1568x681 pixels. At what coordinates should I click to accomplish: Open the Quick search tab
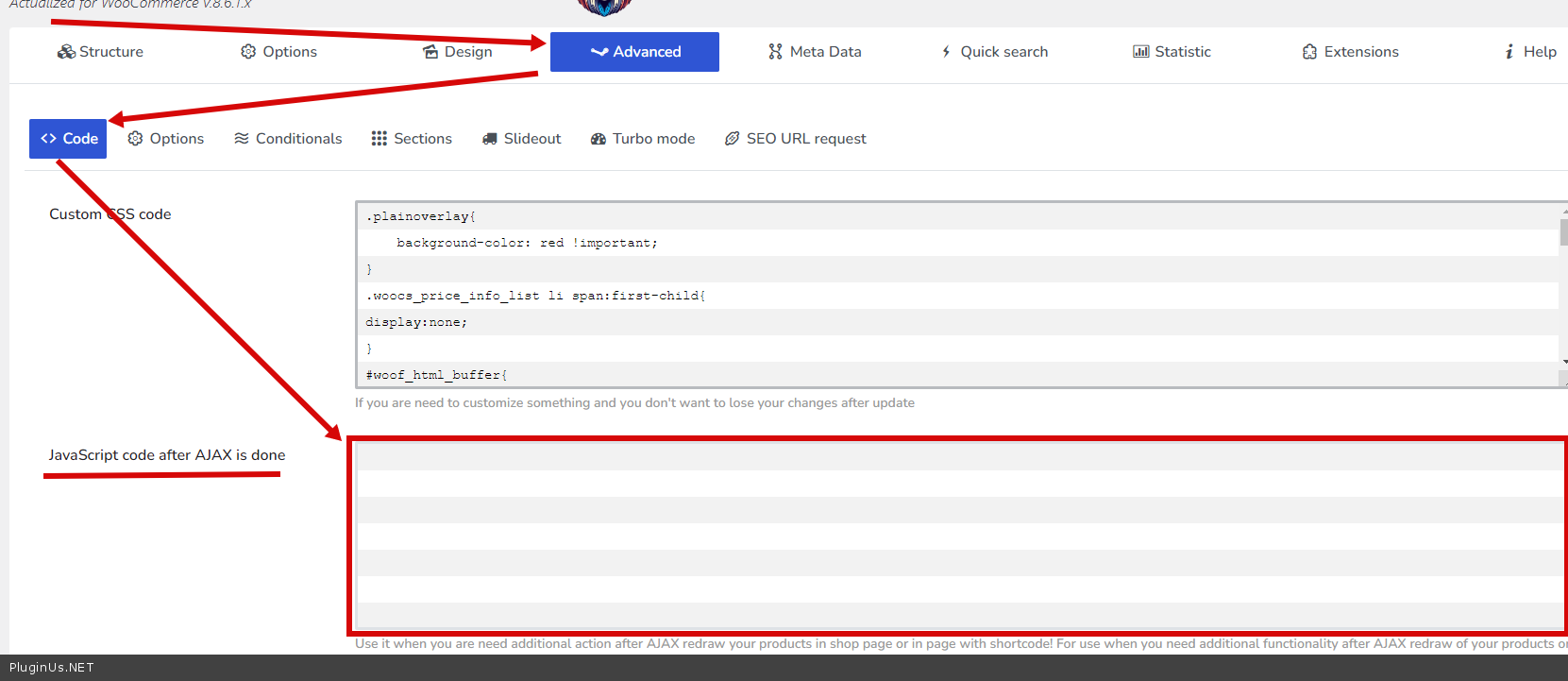coord(995,52)
